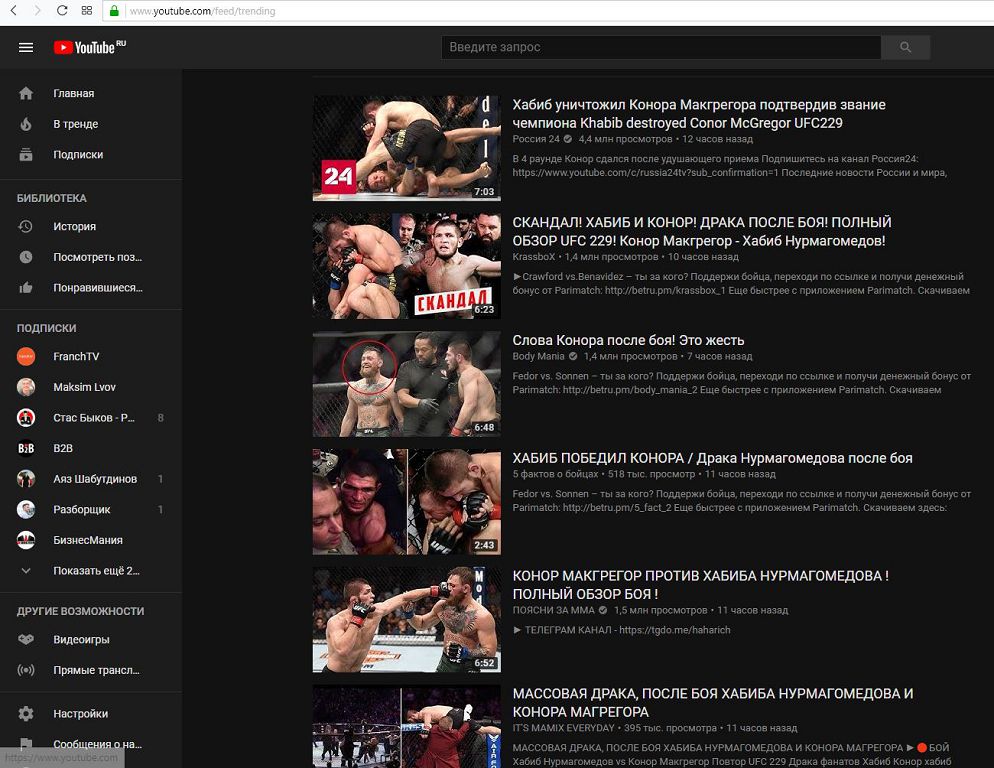
Task: Select the FranchTV subscription
Action: pos(91,356)
